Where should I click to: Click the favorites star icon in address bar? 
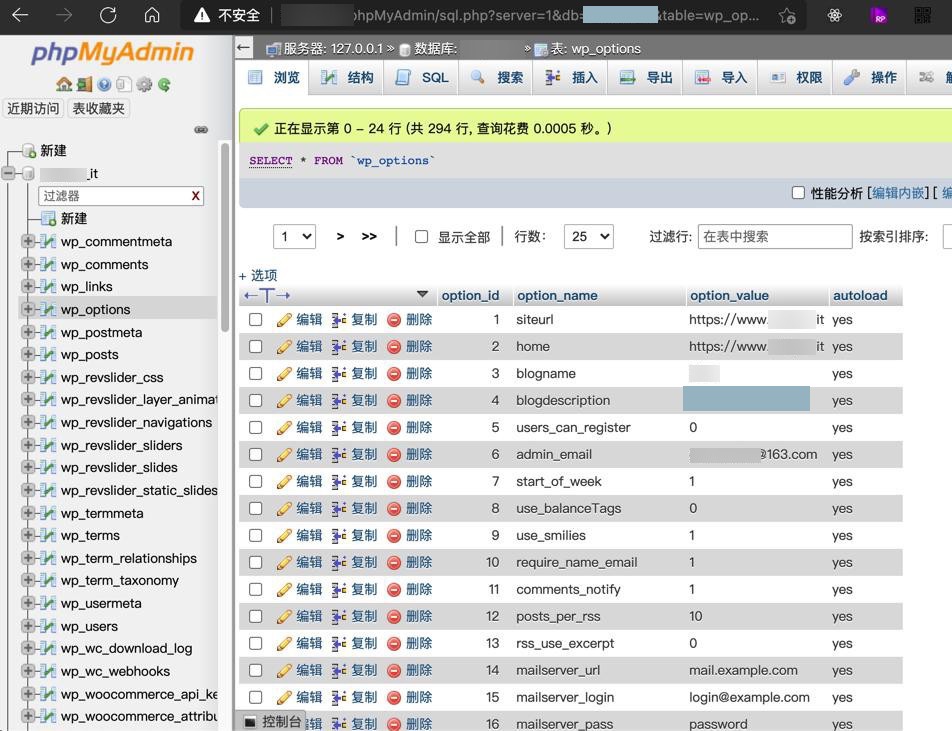(787, 16)
